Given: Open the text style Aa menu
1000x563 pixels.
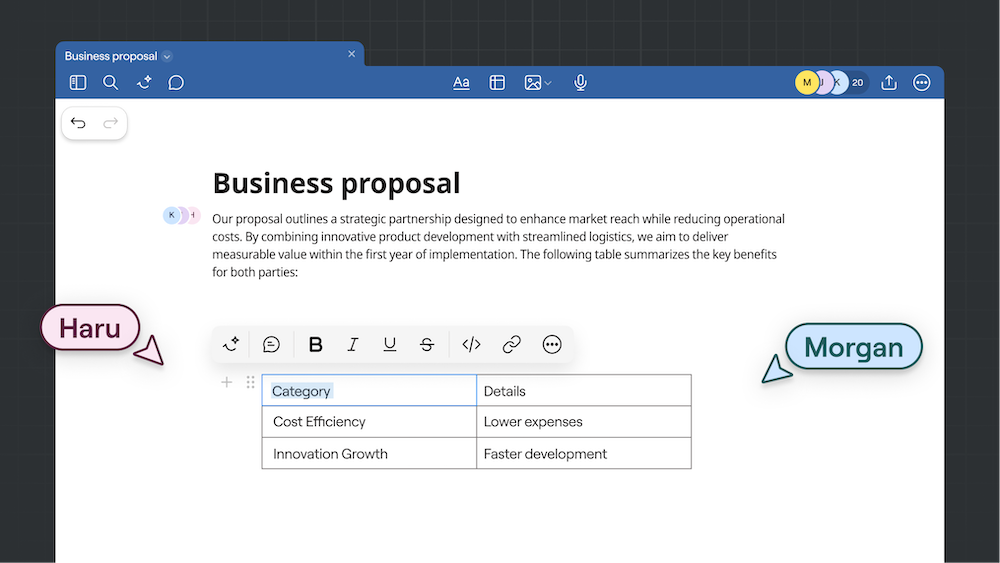Looking at the screenshot, I should (461, 83).
